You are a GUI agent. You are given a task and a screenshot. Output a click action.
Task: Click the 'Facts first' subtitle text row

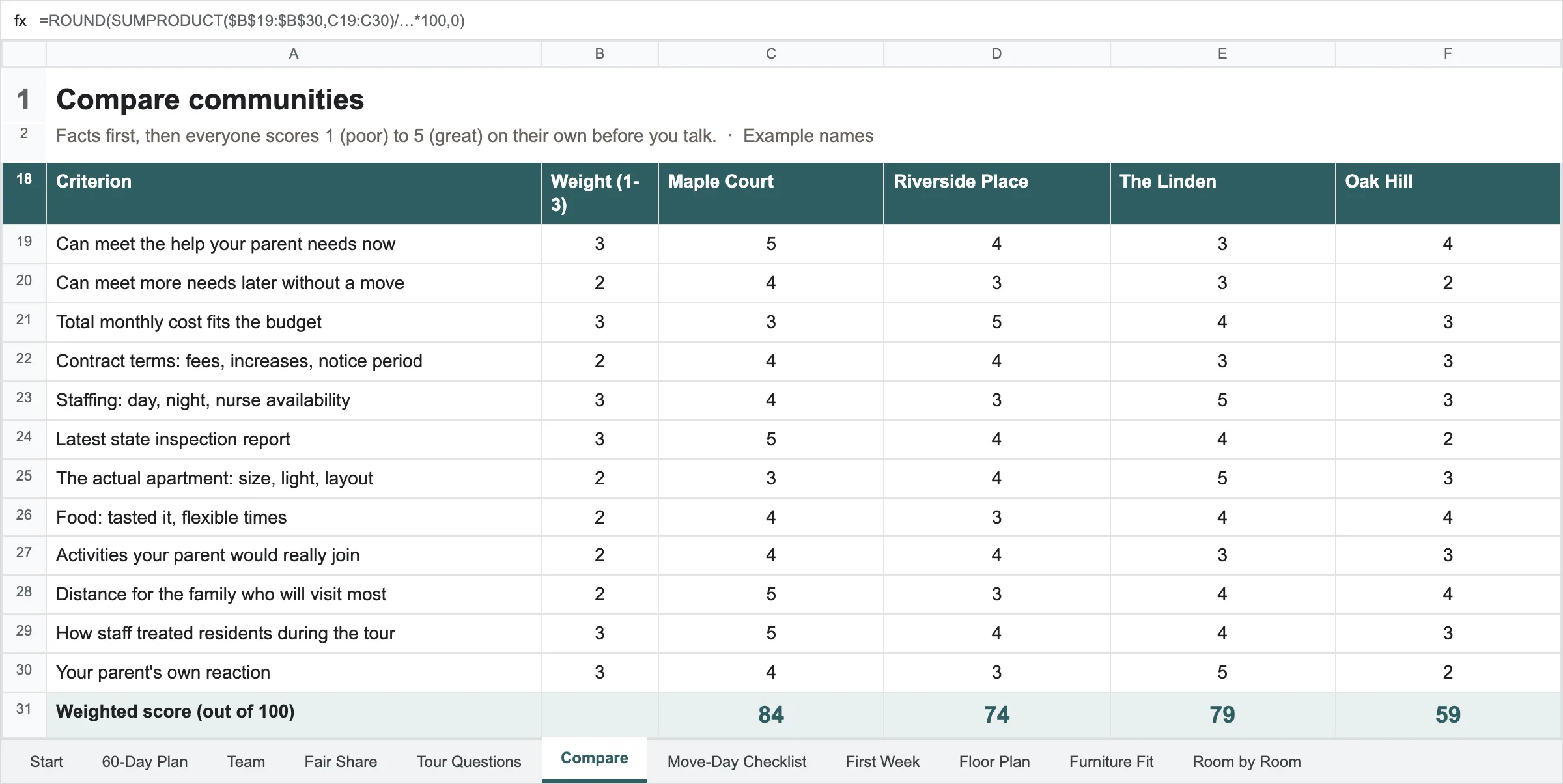tap(464, 136)
